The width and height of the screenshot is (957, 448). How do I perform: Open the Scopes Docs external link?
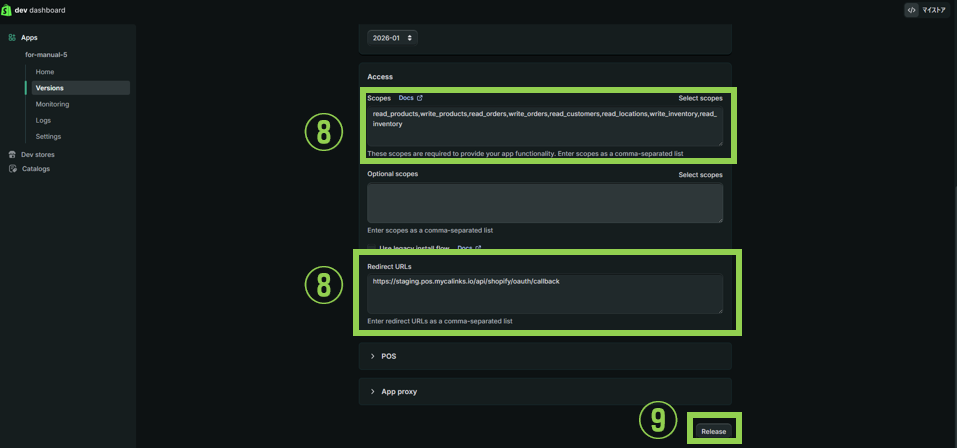pos(410,98)
